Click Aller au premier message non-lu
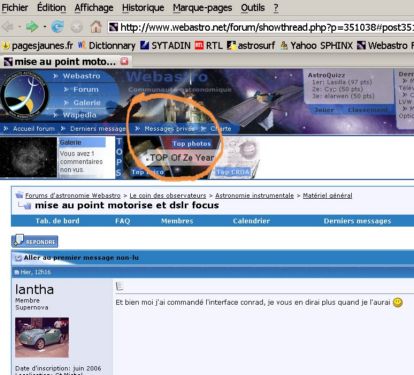Viewport: 414px width, 375px height. pos(81,258)
